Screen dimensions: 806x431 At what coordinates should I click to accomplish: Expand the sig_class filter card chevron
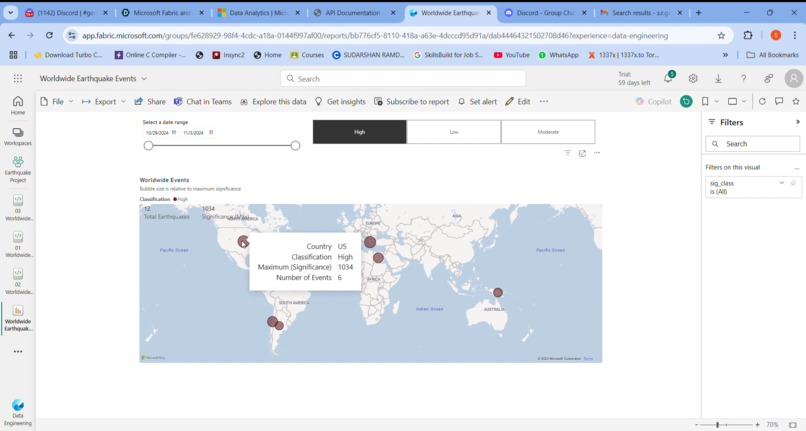782,183
